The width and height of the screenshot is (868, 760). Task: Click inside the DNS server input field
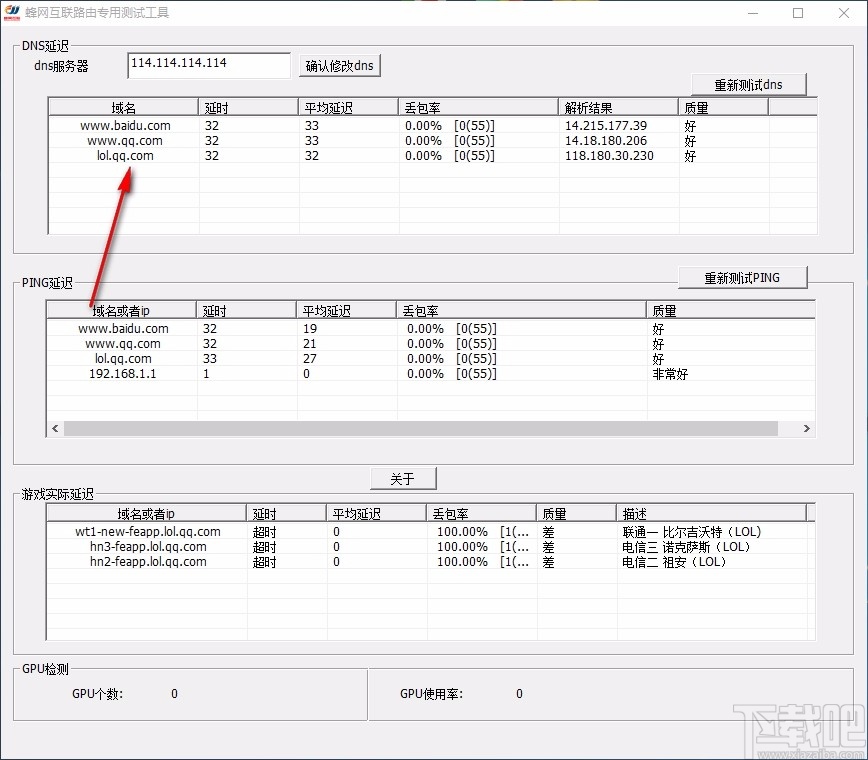click(207, 64)
